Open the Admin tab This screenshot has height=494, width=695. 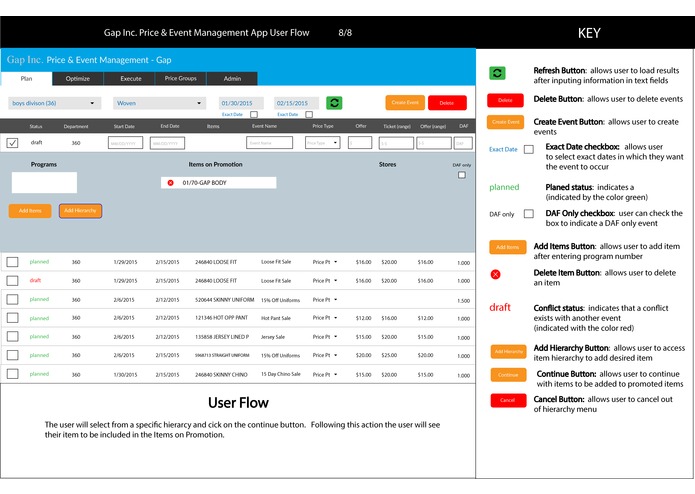click(232, 78)
